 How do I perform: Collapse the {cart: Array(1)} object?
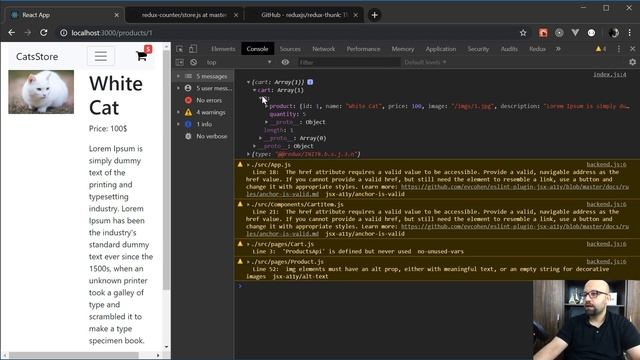[x=248, y=82]
